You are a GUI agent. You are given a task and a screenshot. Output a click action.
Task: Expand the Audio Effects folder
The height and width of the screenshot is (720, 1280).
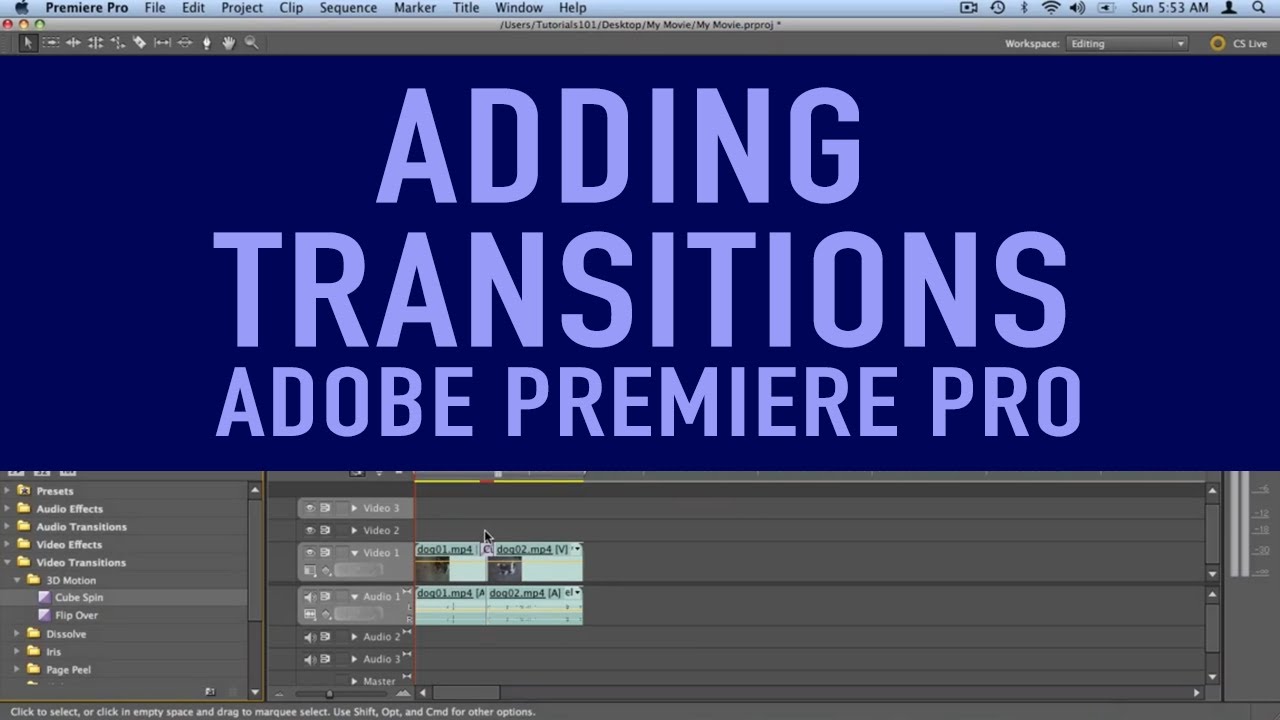[x=8, y=509]
